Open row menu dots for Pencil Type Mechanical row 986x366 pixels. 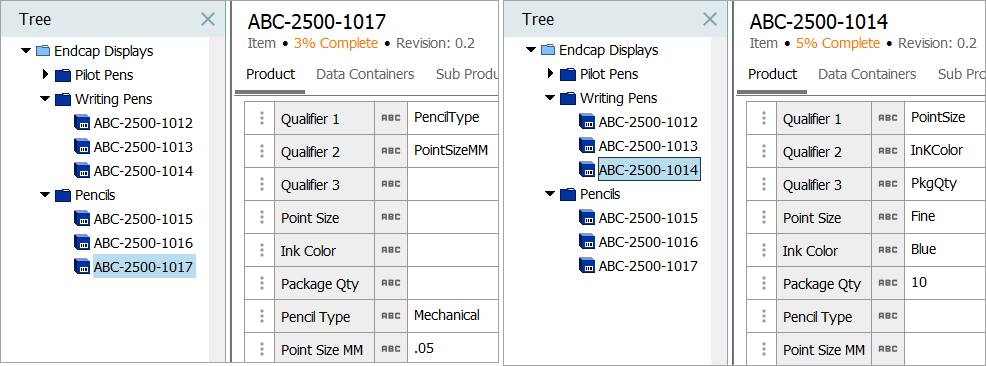[262, 316]
